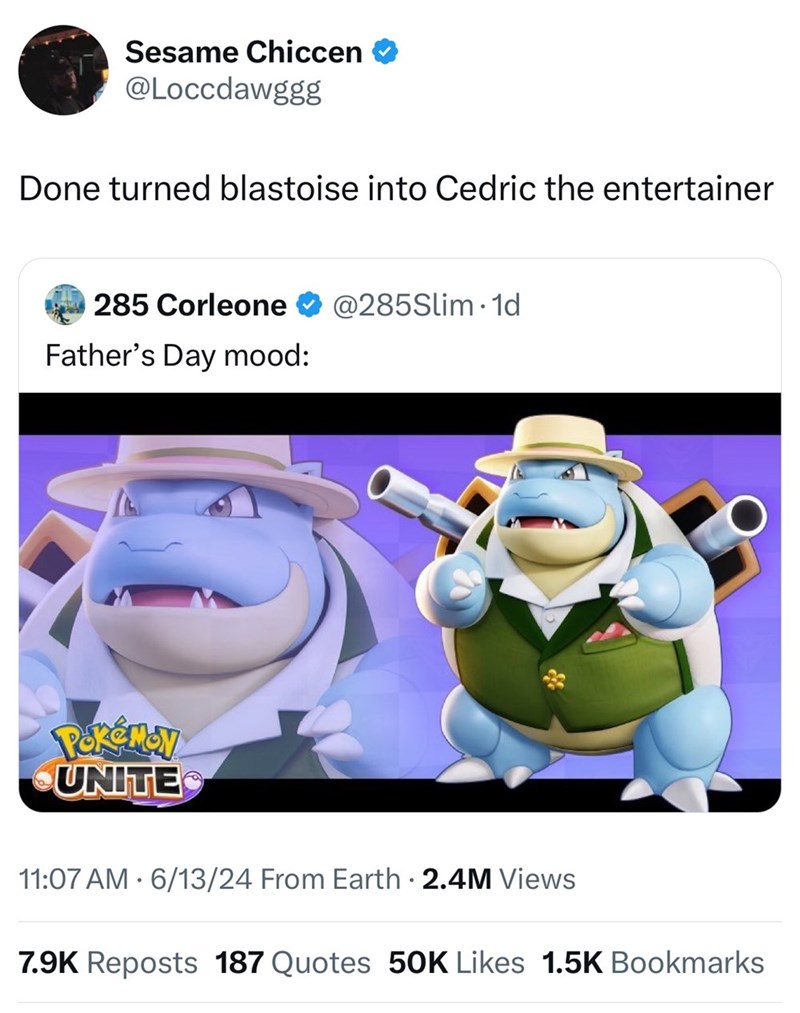The width and height of the screenshot is (800, 1013).
Task: Click the full-body Blastoise in green vest
Action: click(580, 610)
